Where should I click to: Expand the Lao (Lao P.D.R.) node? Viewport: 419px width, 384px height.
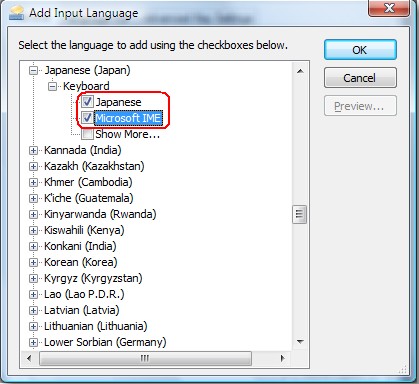point(33,294)
